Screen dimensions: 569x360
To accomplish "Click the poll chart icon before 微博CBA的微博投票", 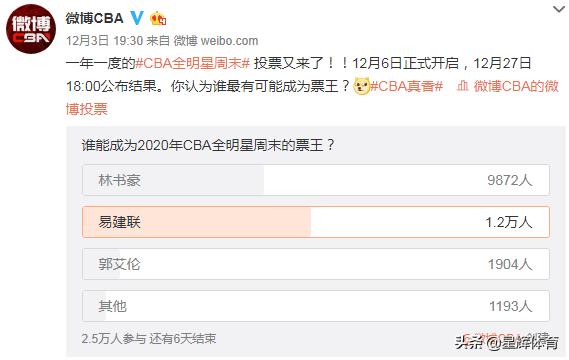I will [x=462, y=86].
